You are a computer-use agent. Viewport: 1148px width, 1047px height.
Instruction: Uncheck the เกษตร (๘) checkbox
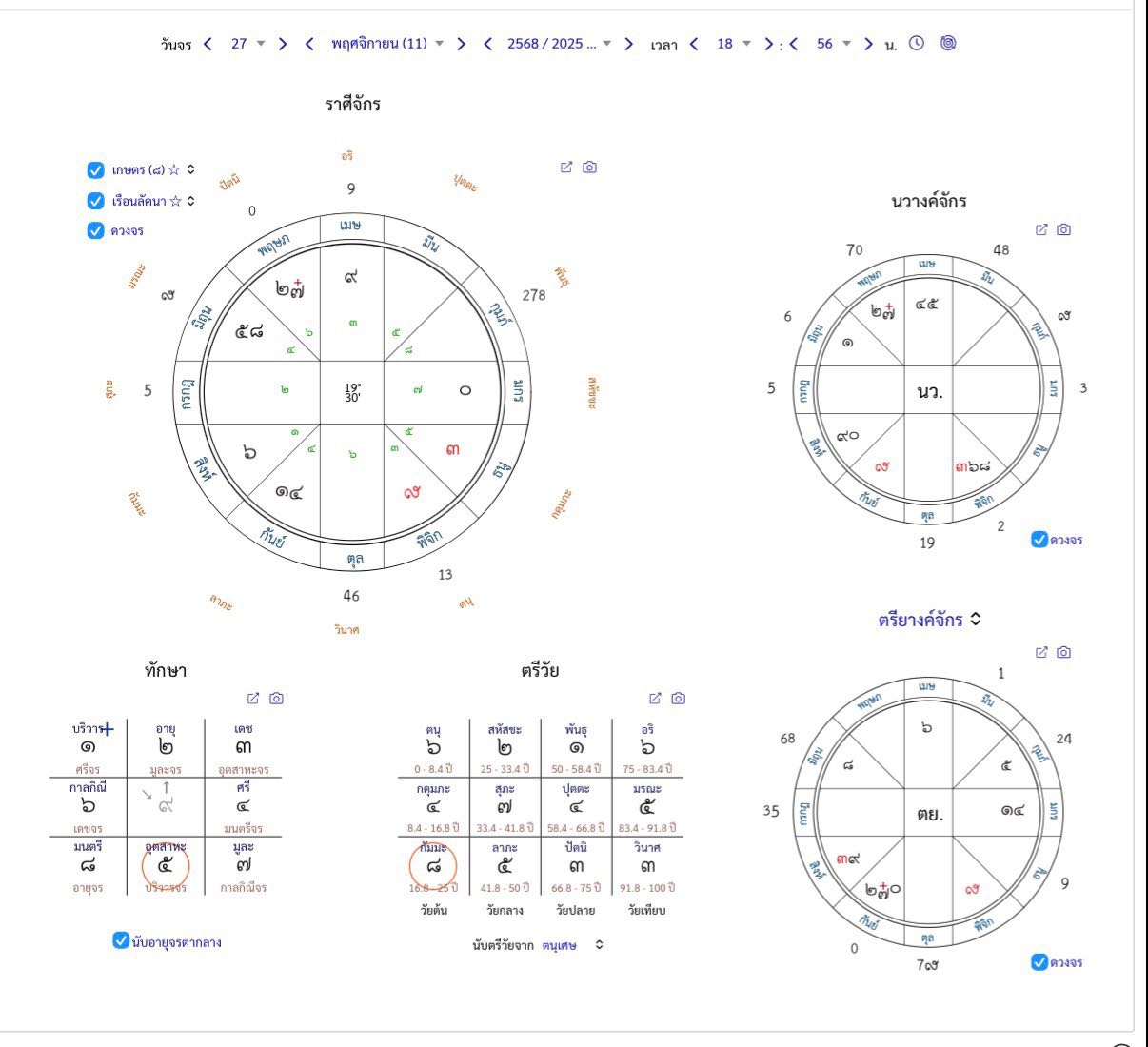pyautogui.click(x=95, y=170)
